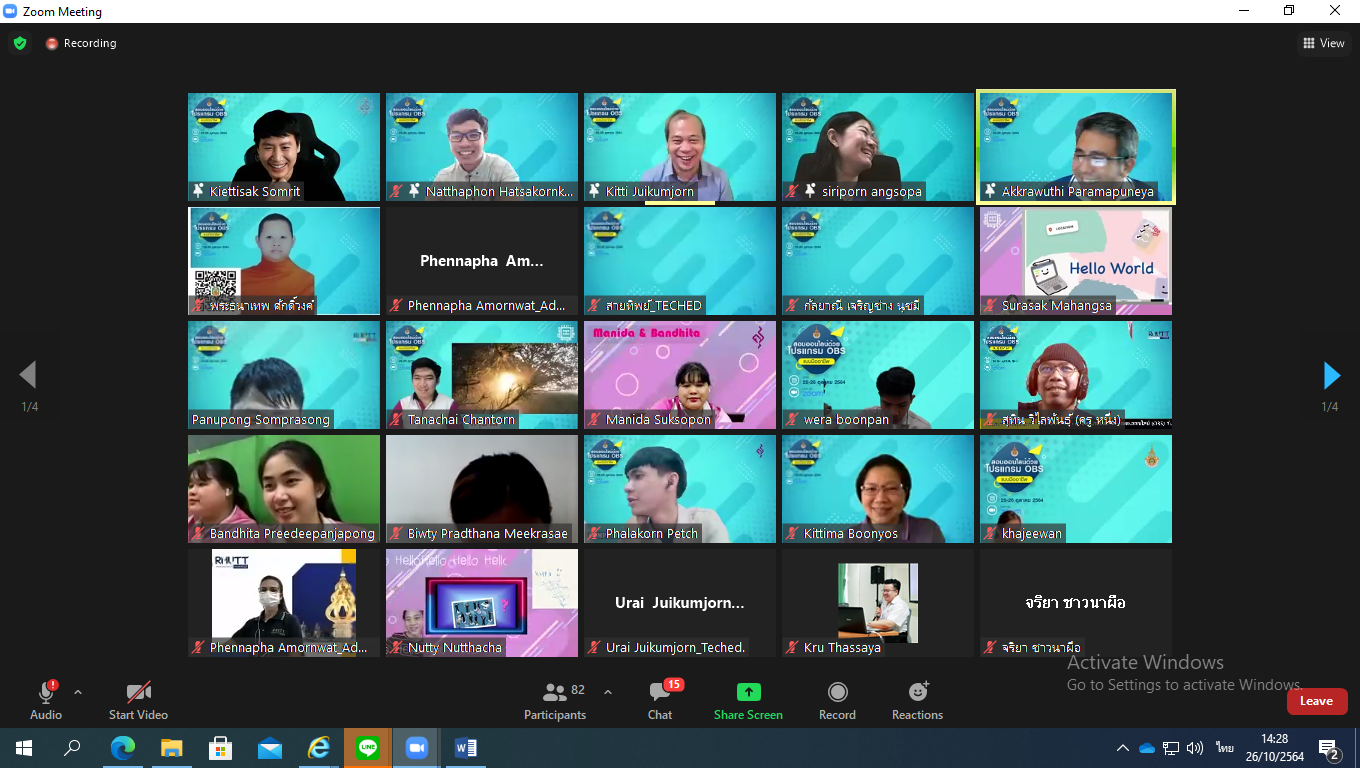Open notification center with 2 alerts
Screen dimensions: 1360x768
1329,749
